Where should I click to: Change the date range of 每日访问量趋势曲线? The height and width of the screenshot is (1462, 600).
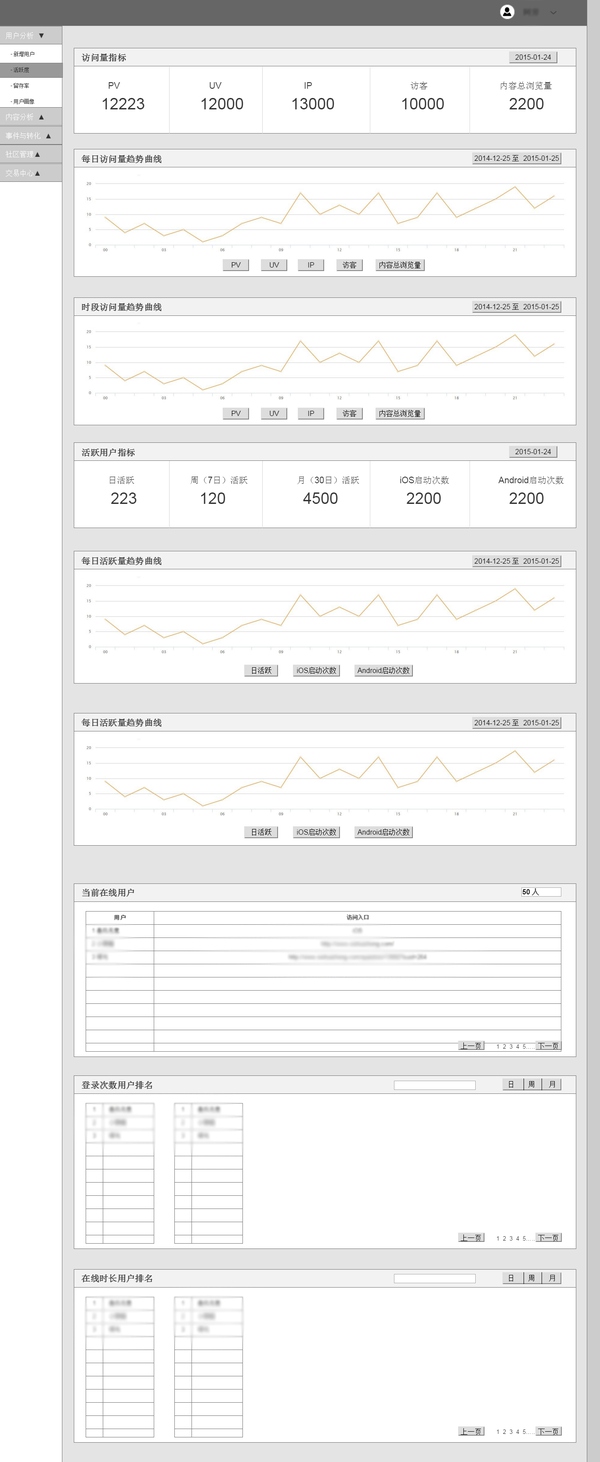click(x=517, y=158)
